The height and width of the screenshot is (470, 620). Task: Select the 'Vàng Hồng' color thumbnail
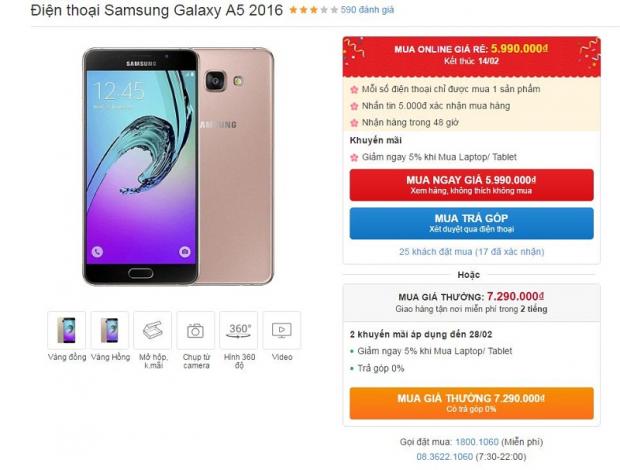[110, 330]
